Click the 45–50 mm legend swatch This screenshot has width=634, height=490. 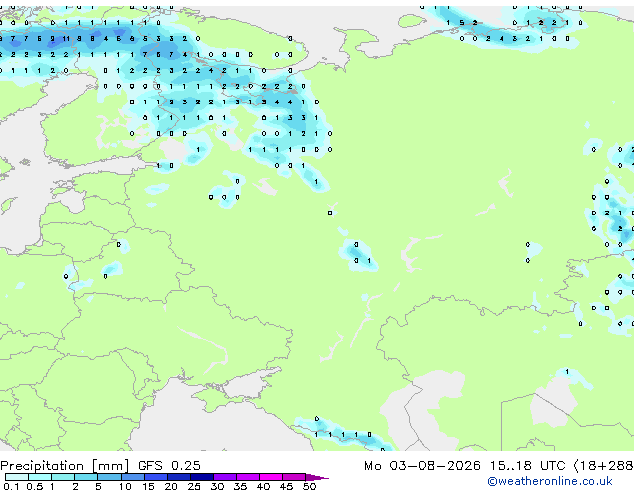click(x=294, y=477)
